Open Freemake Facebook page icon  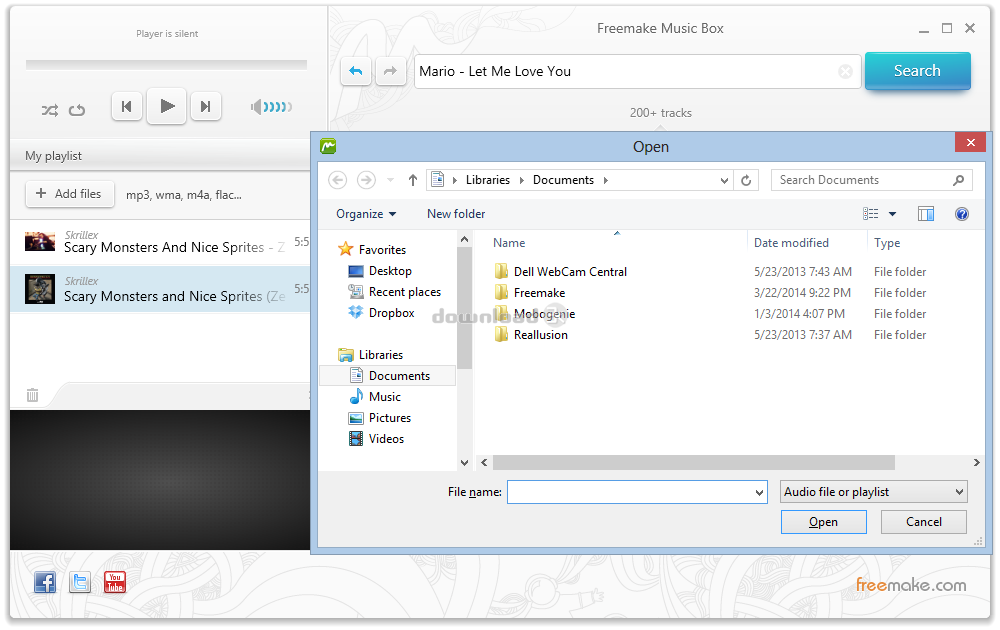(x=45, y=582)
